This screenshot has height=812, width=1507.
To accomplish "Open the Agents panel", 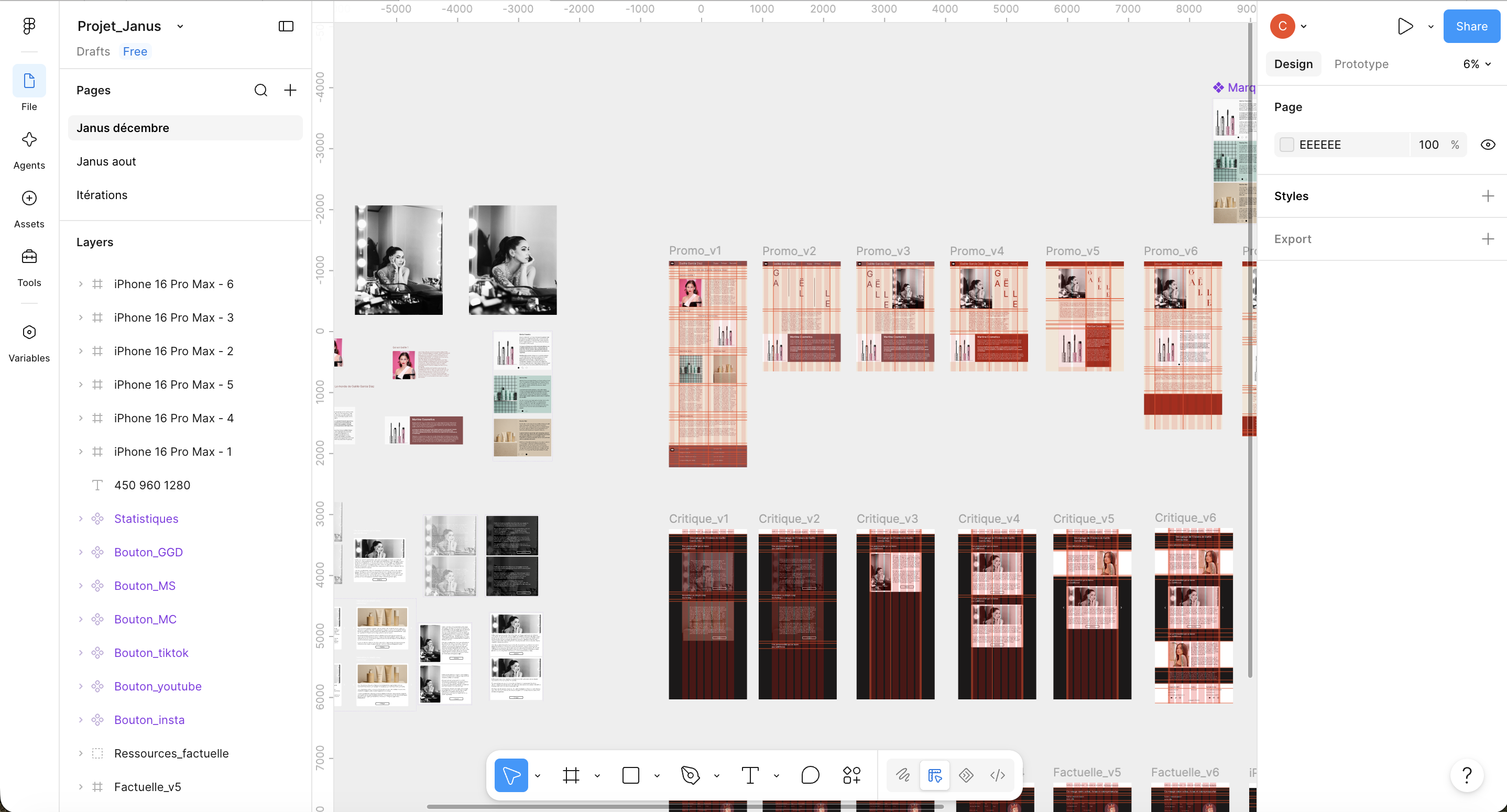I will click(29, 150).
